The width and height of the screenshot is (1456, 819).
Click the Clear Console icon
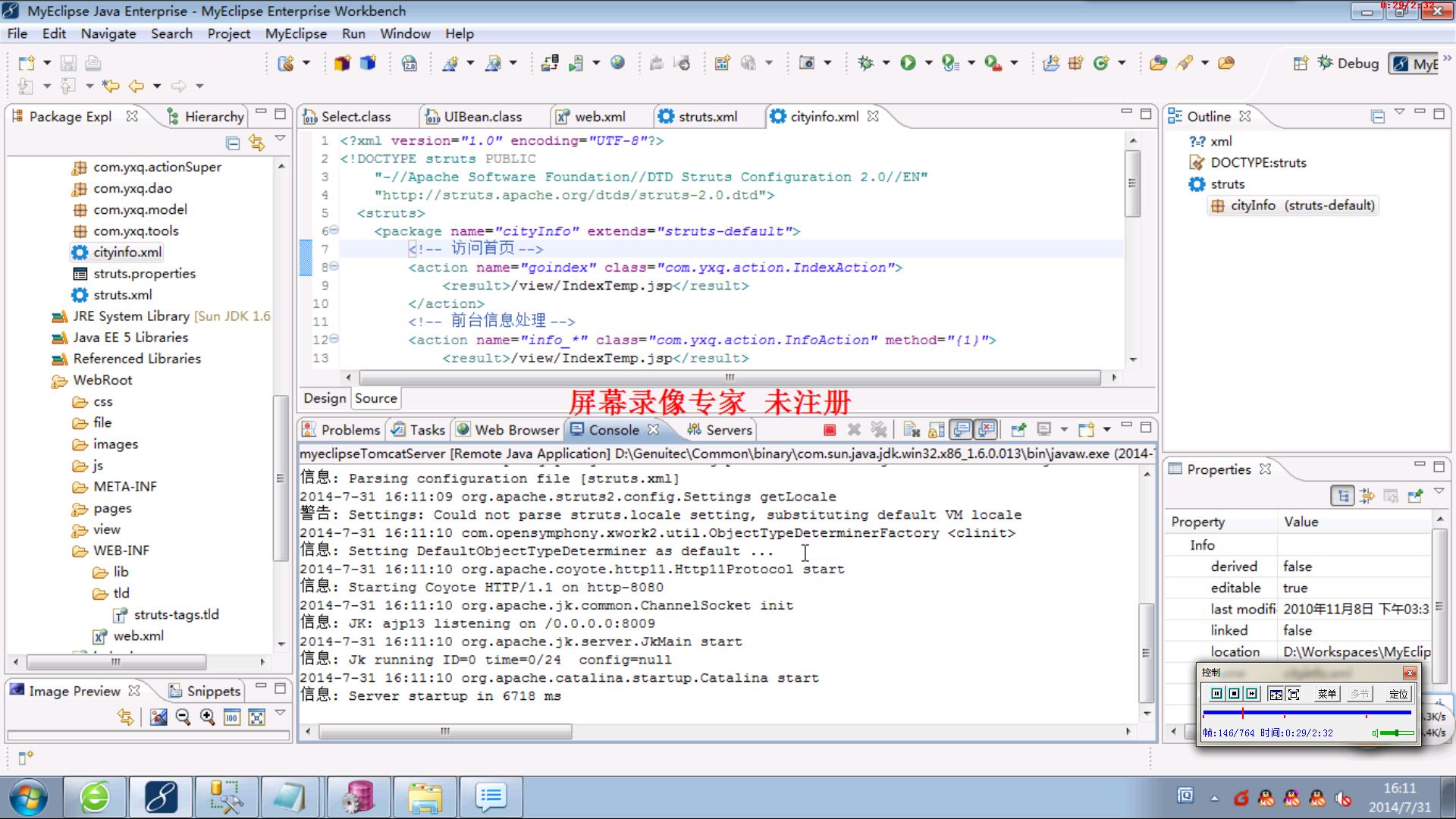click(x=912, y=430)
